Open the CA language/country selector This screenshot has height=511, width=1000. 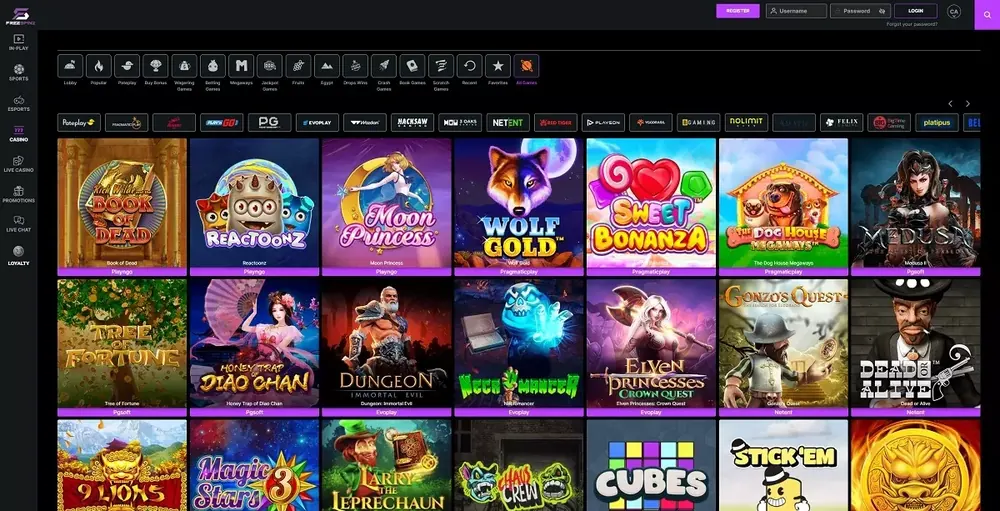(953, 11)
